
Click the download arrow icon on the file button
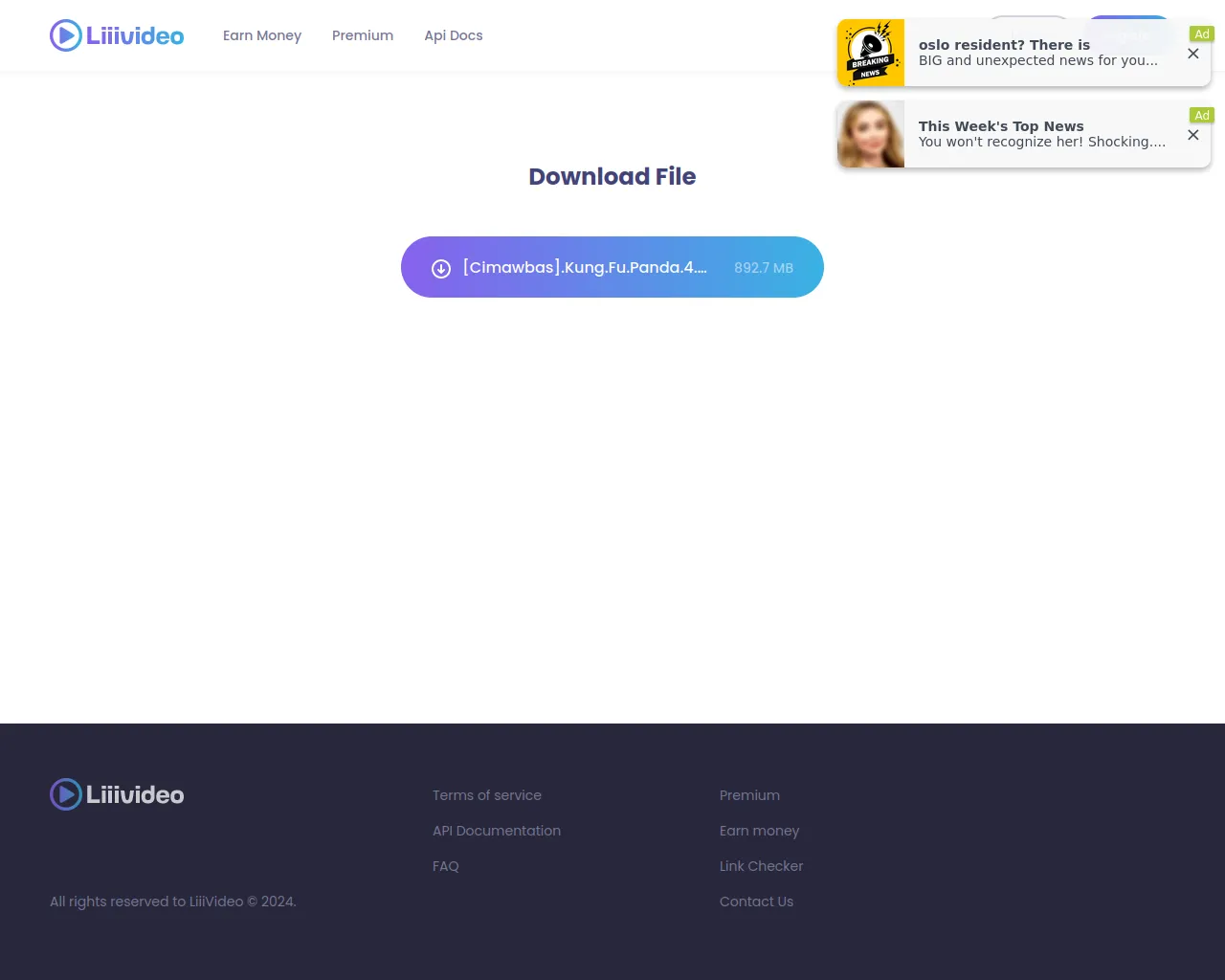441,268
